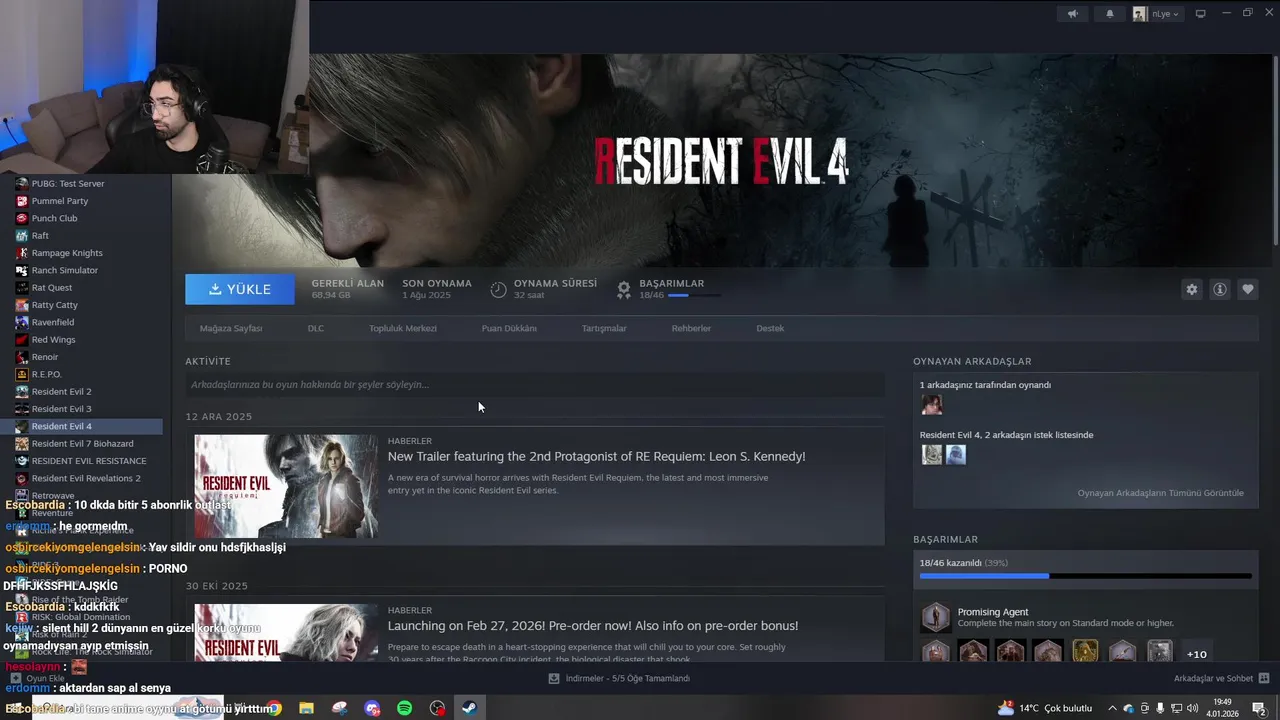Open Google Chrome from the taskbar
Screen dimensions: 1280x720
[x=274, y=708]
